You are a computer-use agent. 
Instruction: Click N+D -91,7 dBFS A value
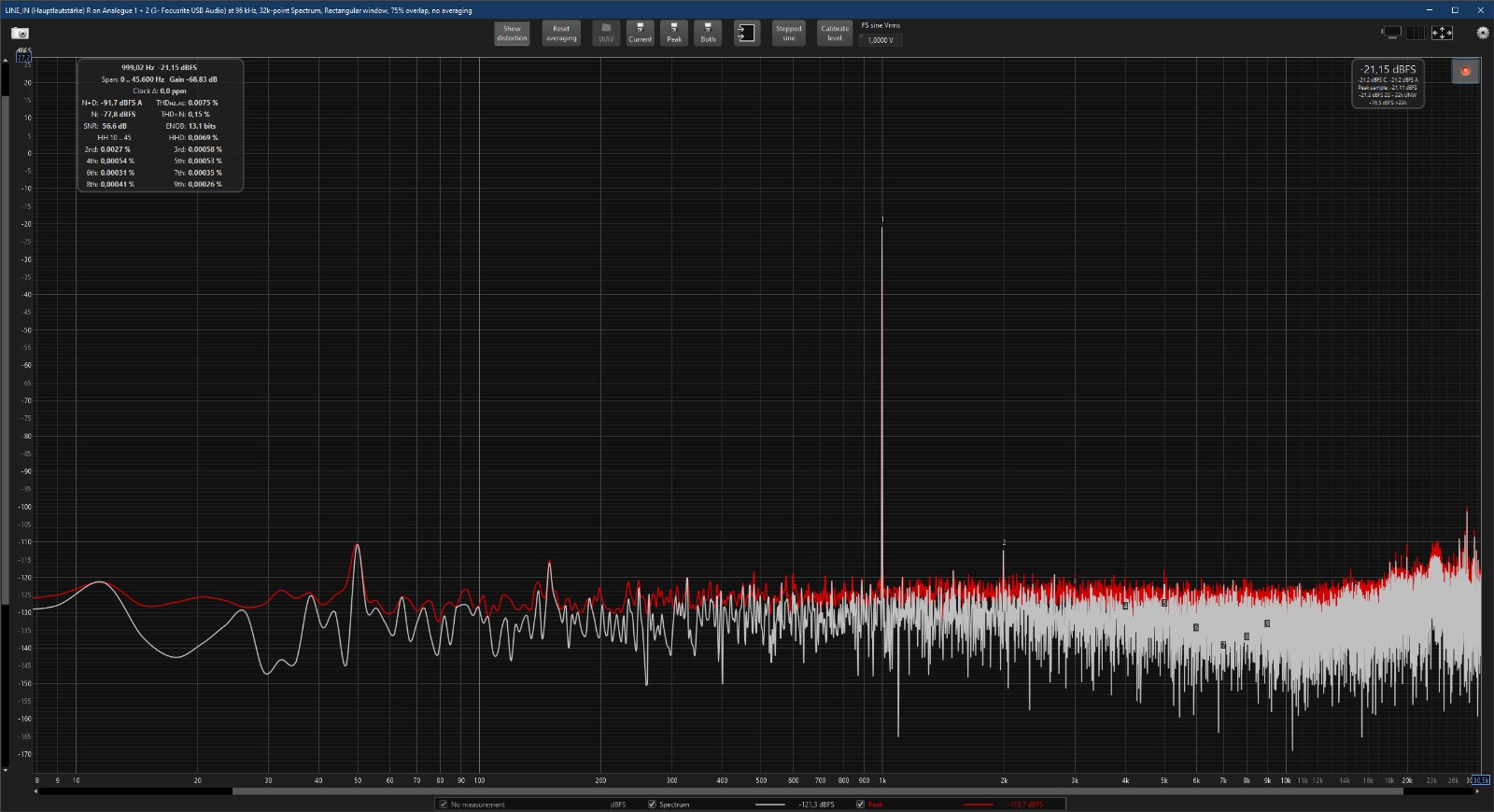click(121, 103)
